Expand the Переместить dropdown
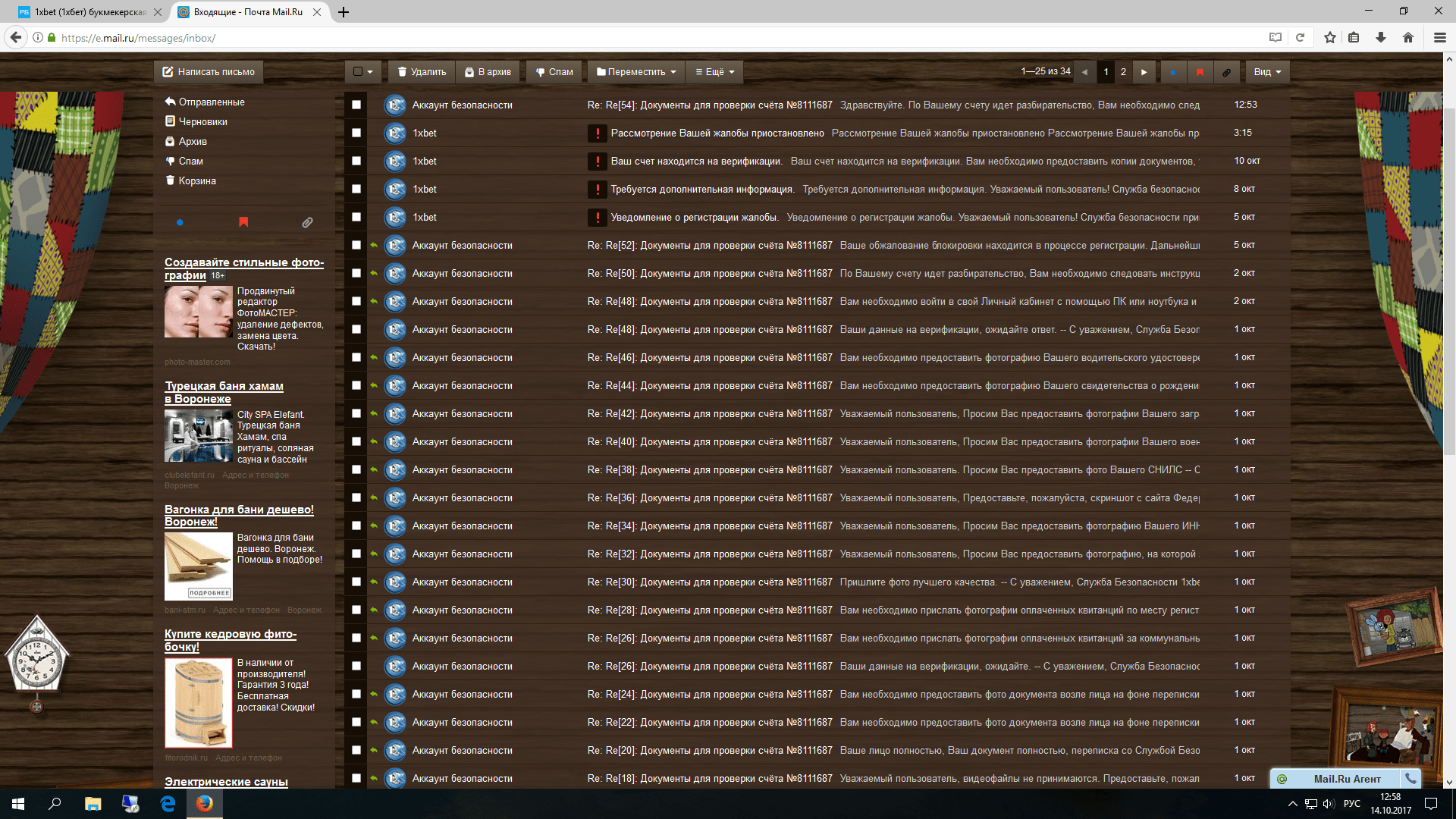Viewport: 1456px width, 819px height. point(635,72)
